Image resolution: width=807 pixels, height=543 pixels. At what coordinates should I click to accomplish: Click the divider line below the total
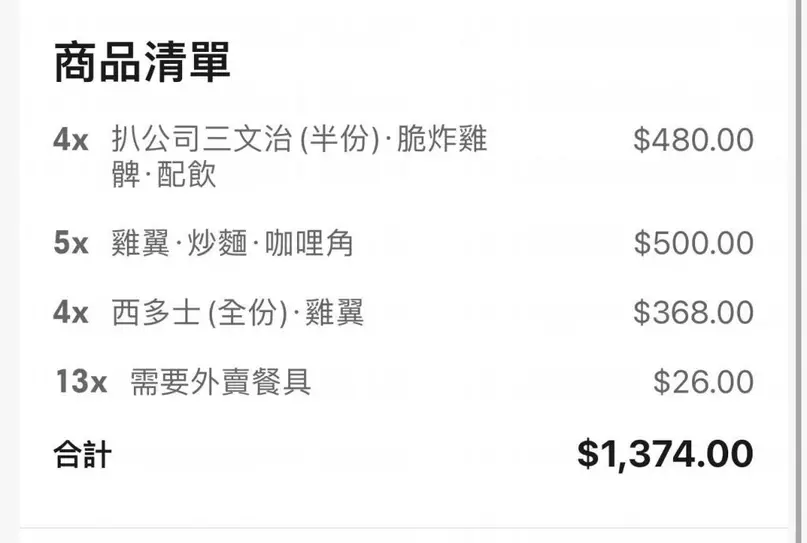point(404,528)
